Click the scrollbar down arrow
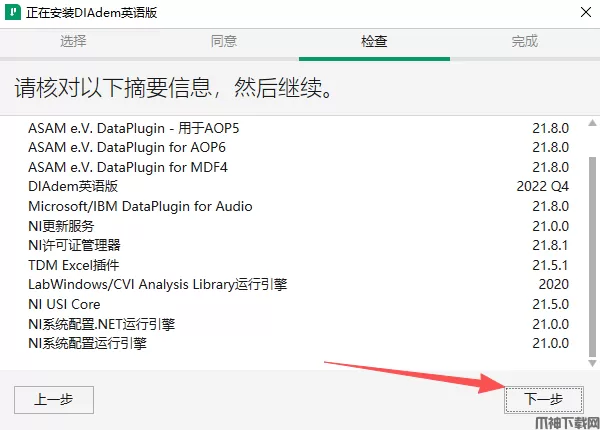 592,363
